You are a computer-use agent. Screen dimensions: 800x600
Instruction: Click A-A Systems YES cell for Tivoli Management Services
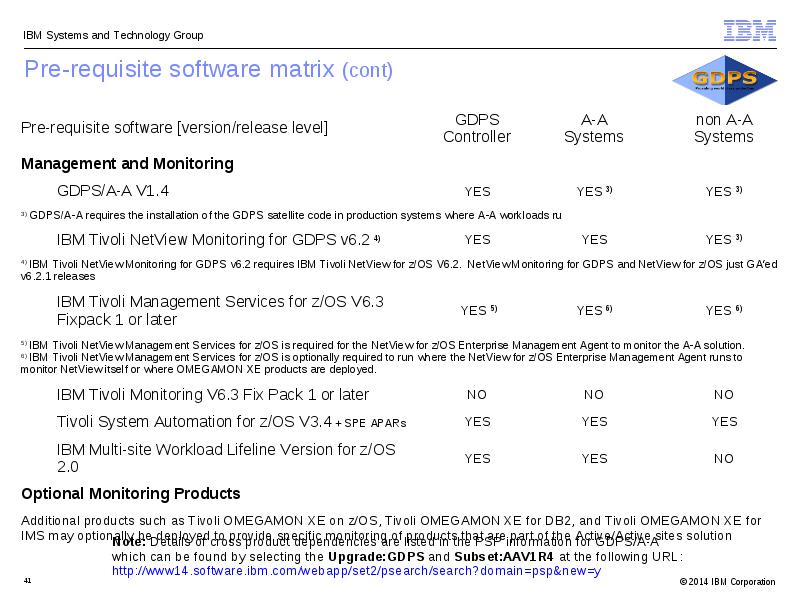coord(594,310)
